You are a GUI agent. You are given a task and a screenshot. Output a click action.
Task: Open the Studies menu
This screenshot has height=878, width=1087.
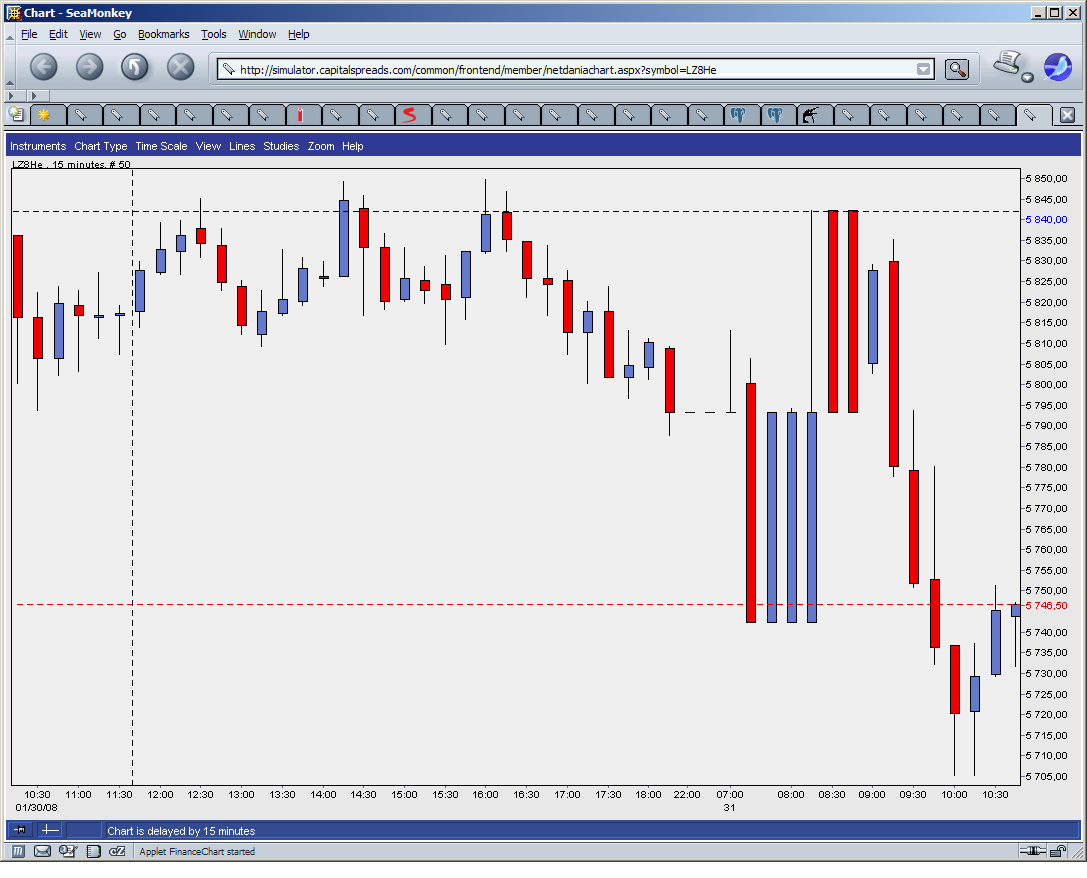click(x=281, y=146)
